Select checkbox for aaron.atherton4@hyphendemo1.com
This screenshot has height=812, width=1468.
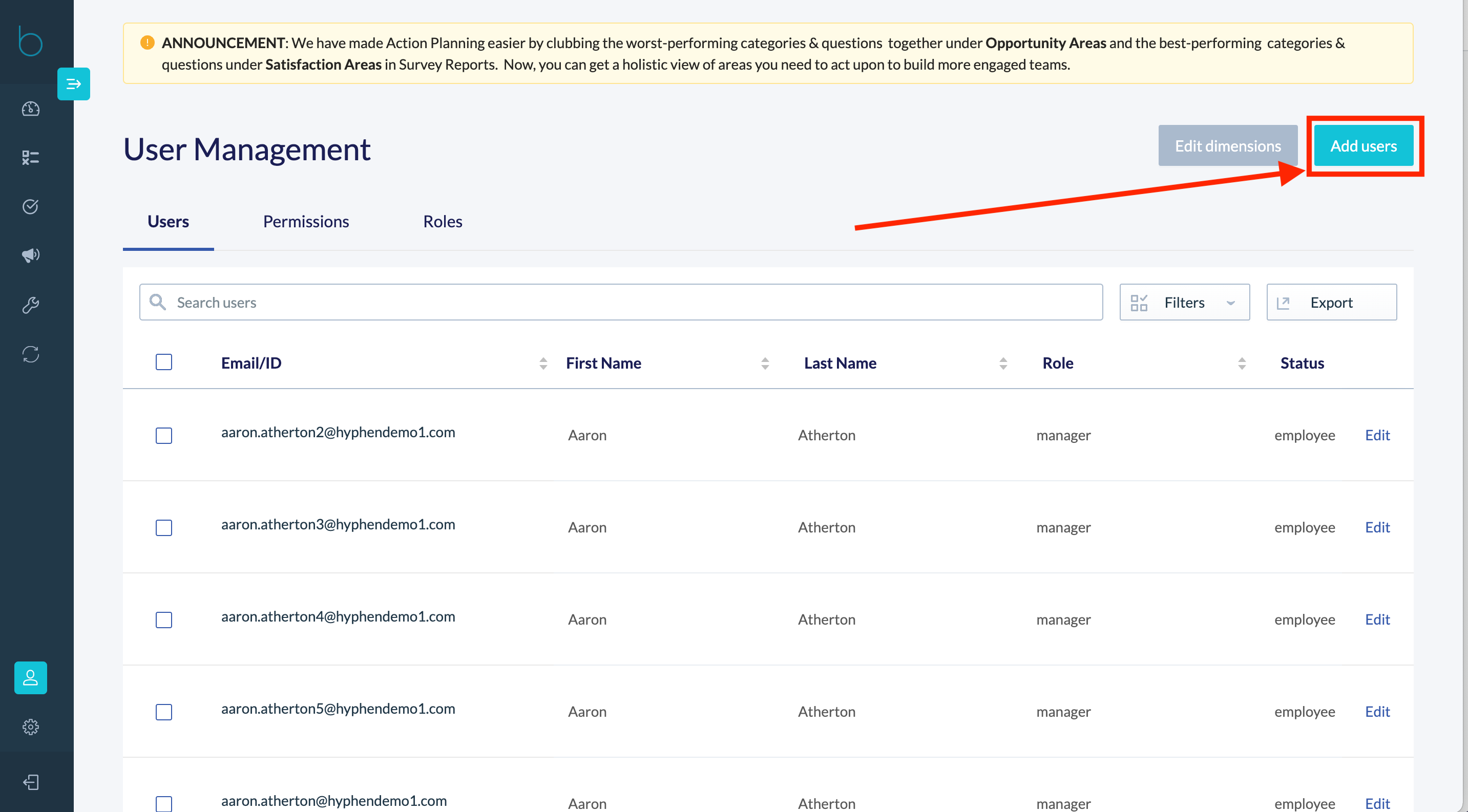click(164, 620)
